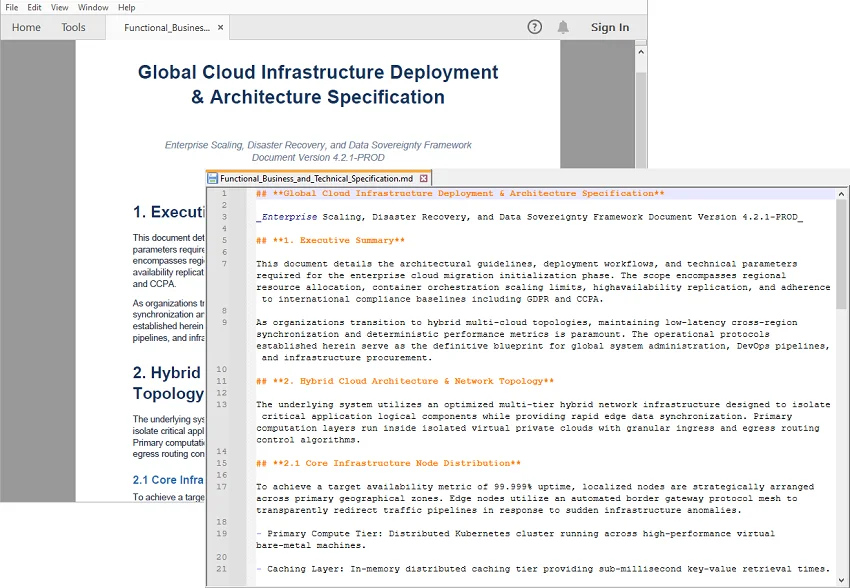The height and width of the screenshot is (588, 850).
Task: Open the Window menu in the PDF viewer
Action: [93, 8]
